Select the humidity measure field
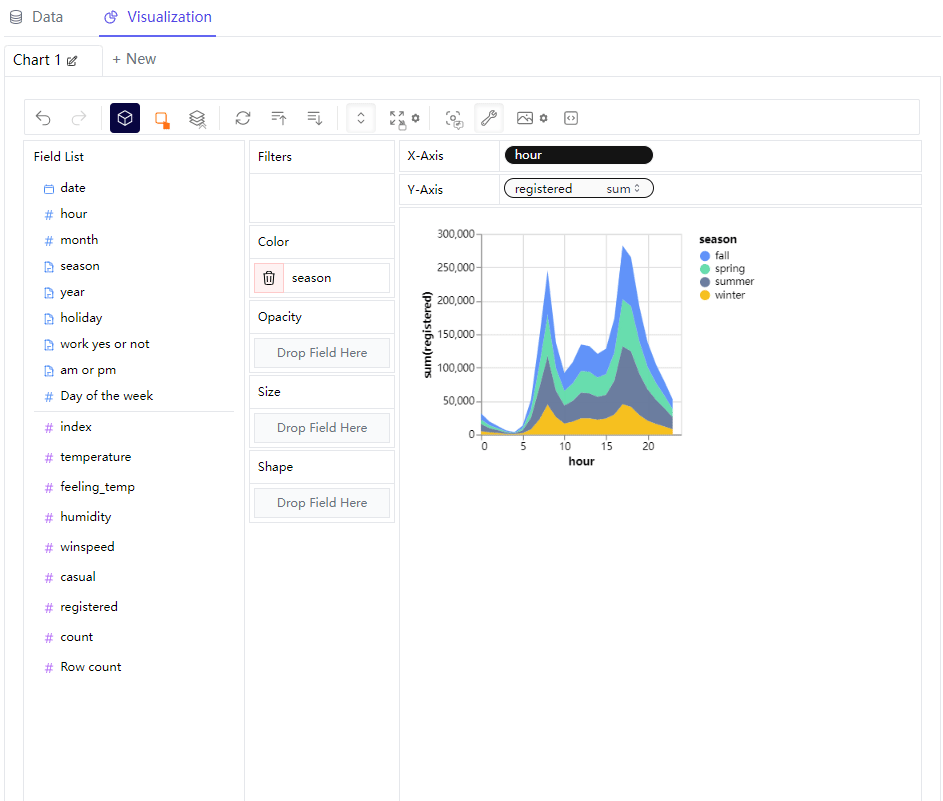The height and width of the screenshot is (801, 943). pyautogui.click(x=85, y=517)
